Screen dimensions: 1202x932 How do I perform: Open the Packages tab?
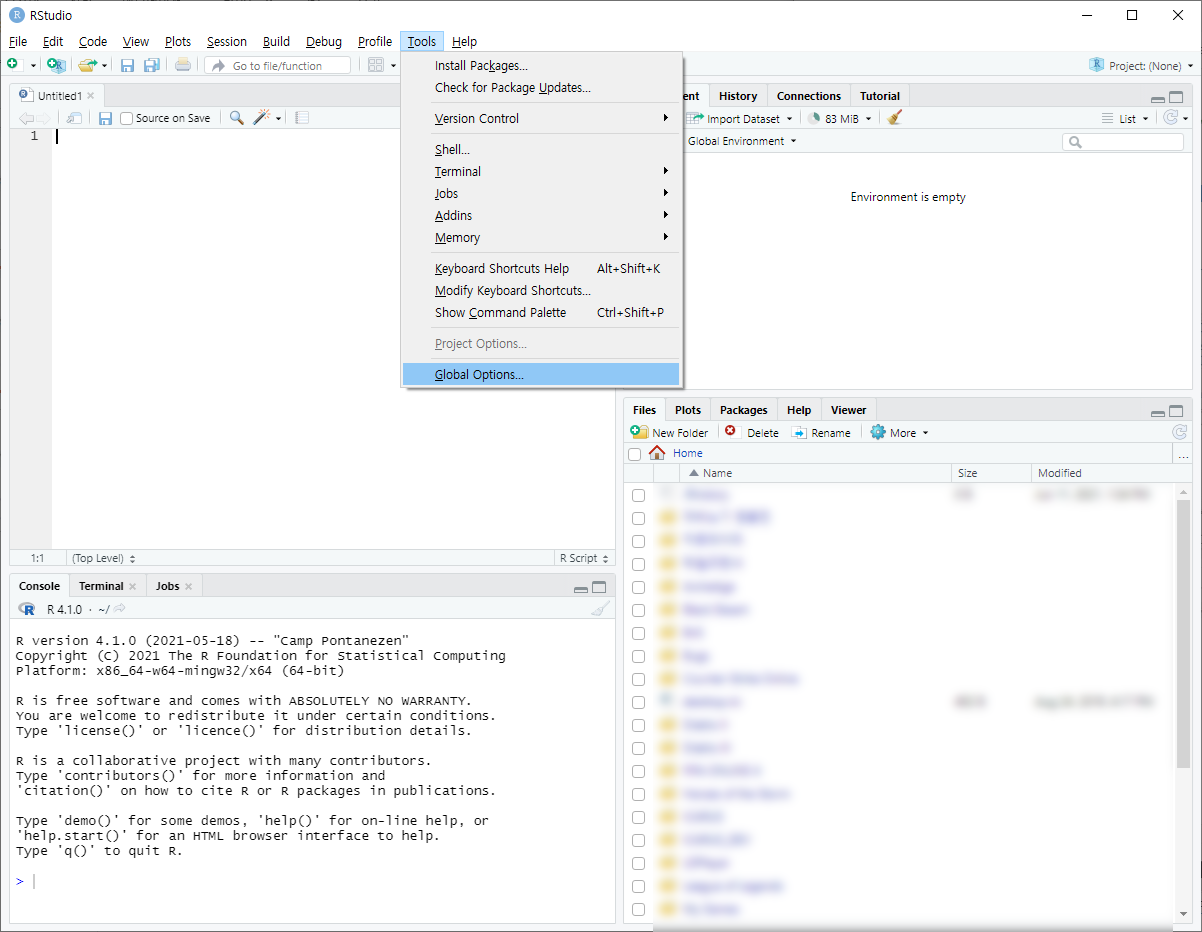pyautogui.click(x=743, y=410)
